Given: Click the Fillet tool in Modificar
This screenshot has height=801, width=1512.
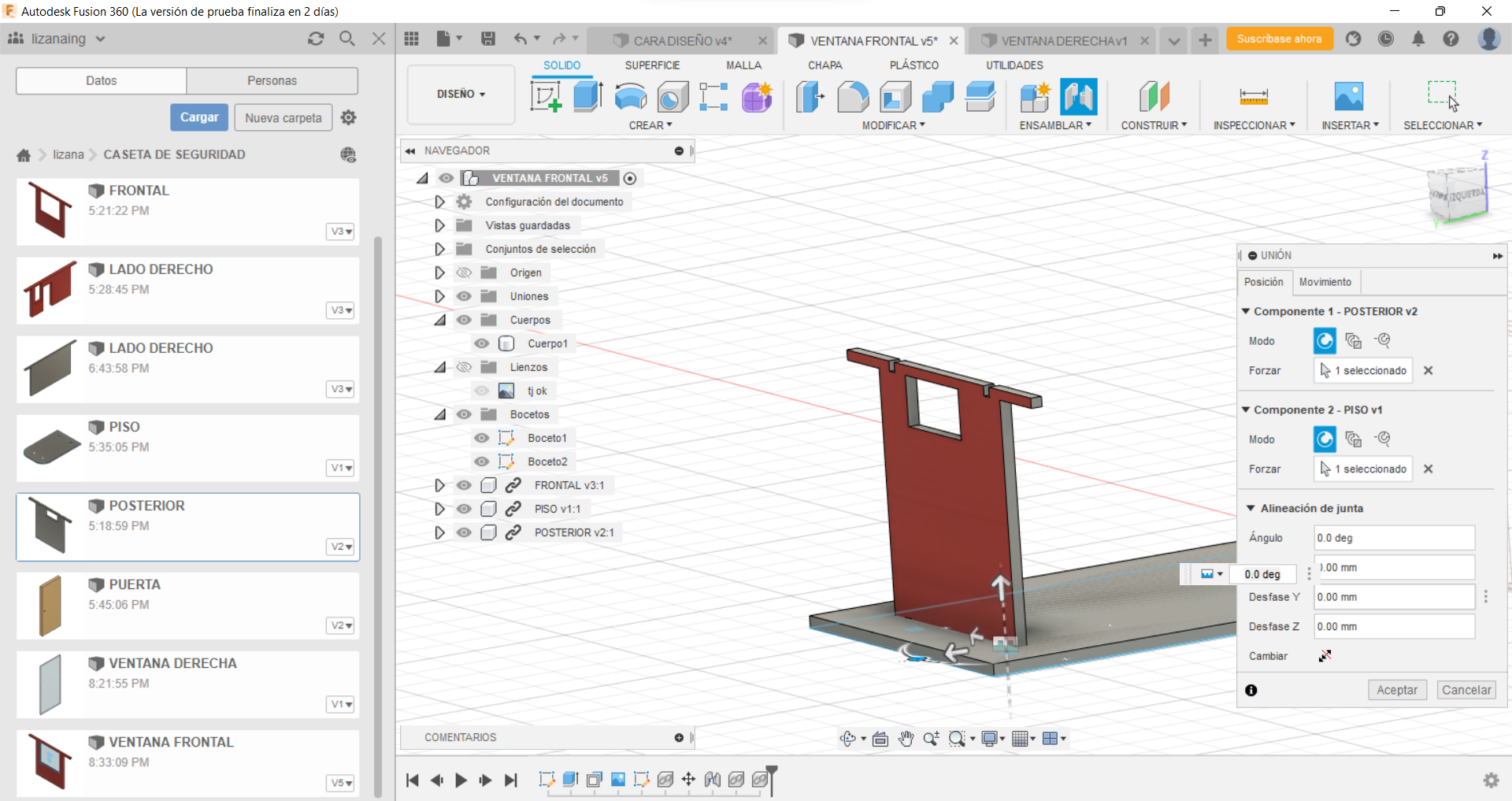Looking at the screenshot, I should click(853, 97).
